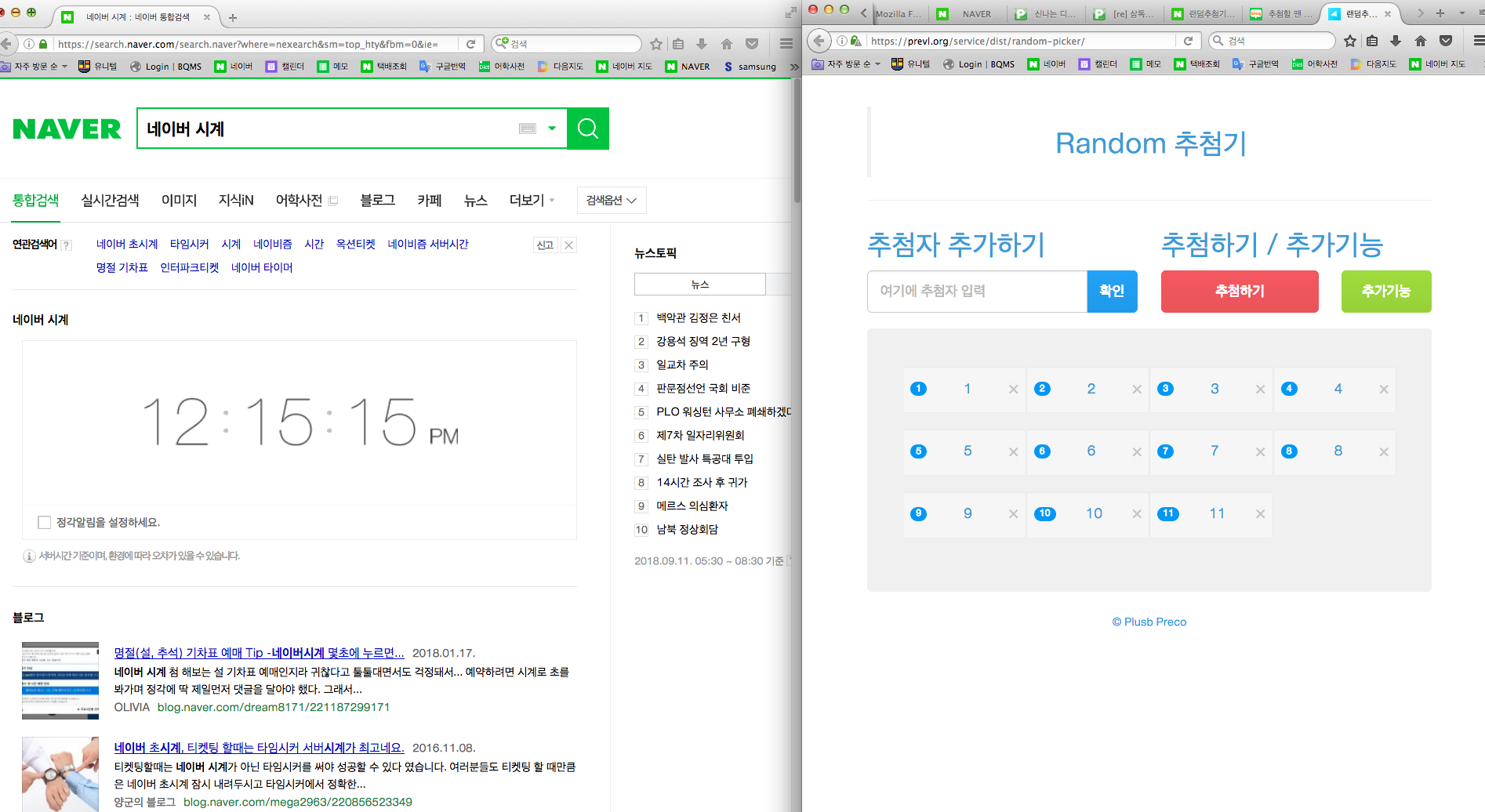Show more bookmarks overflow chevron in left window

793,67
